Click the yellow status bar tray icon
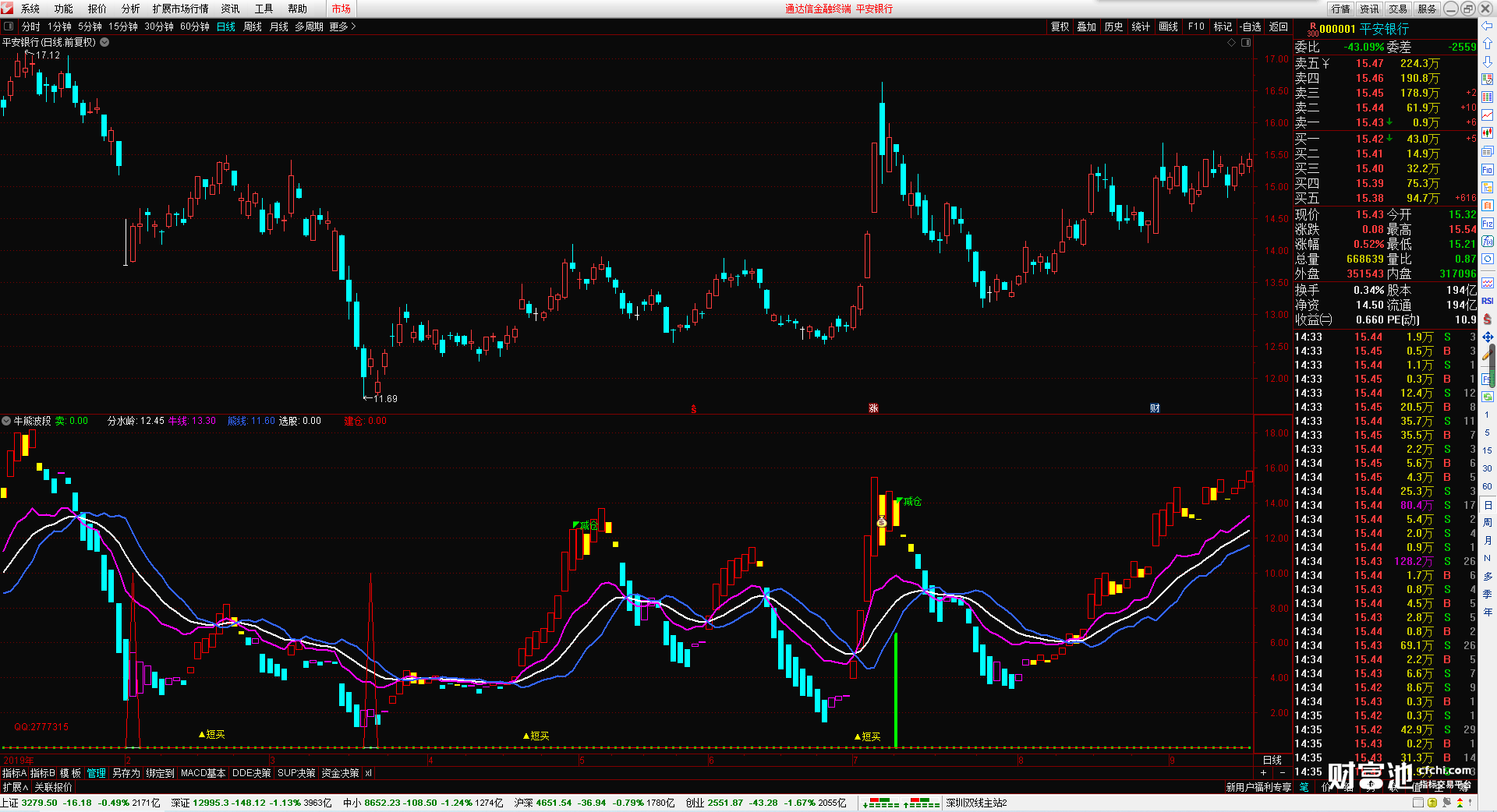This screenshot has width=1497, height=812. point(1432,803)
